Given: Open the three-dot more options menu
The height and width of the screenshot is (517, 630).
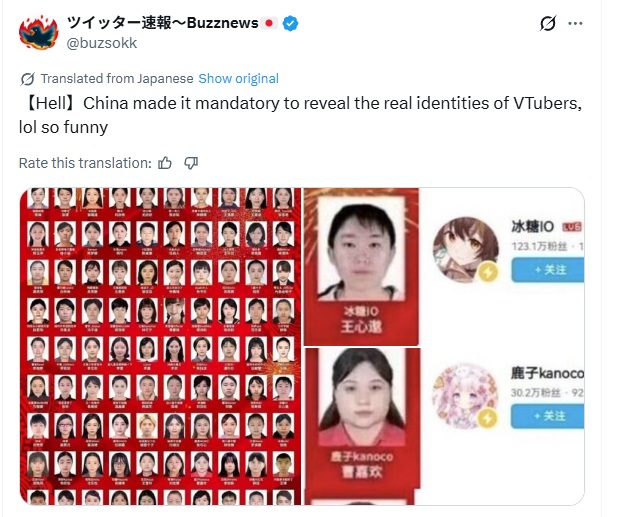Looking at the screenshot, I should (575, 23).
